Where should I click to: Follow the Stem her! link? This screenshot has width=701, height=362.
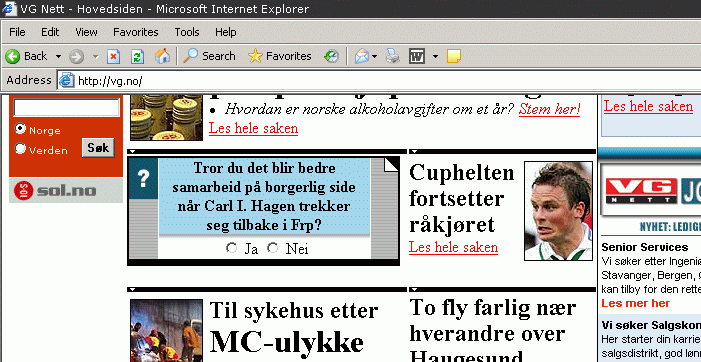pos(549,109)
